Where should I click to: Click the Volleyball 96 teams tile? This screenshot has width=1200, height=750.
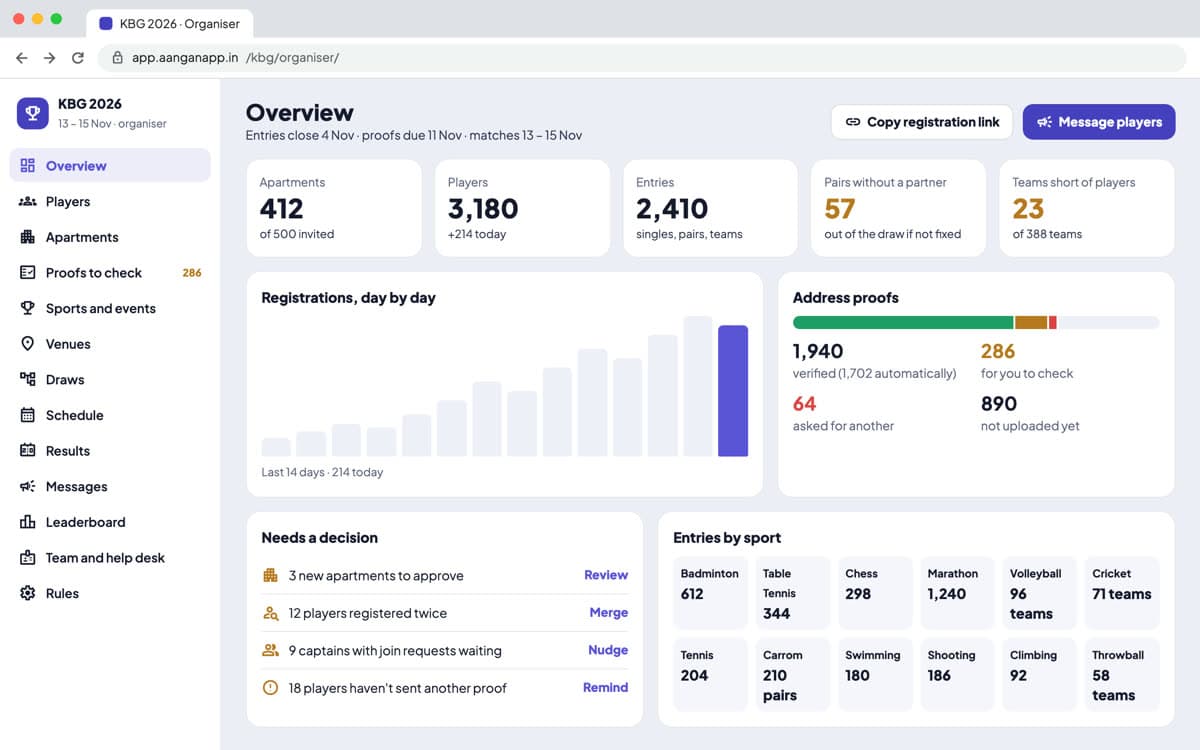click(x=1040, y=593)
